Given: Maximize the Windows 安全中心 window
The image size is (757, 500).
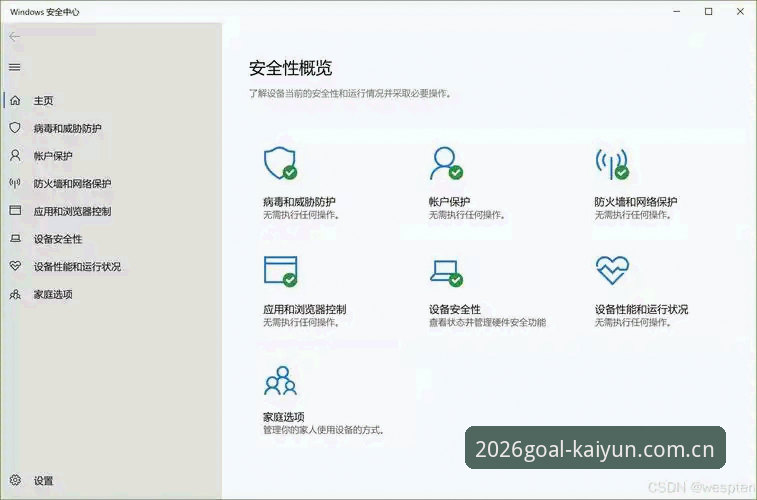Looking at the screenshot, I should 708,12.
